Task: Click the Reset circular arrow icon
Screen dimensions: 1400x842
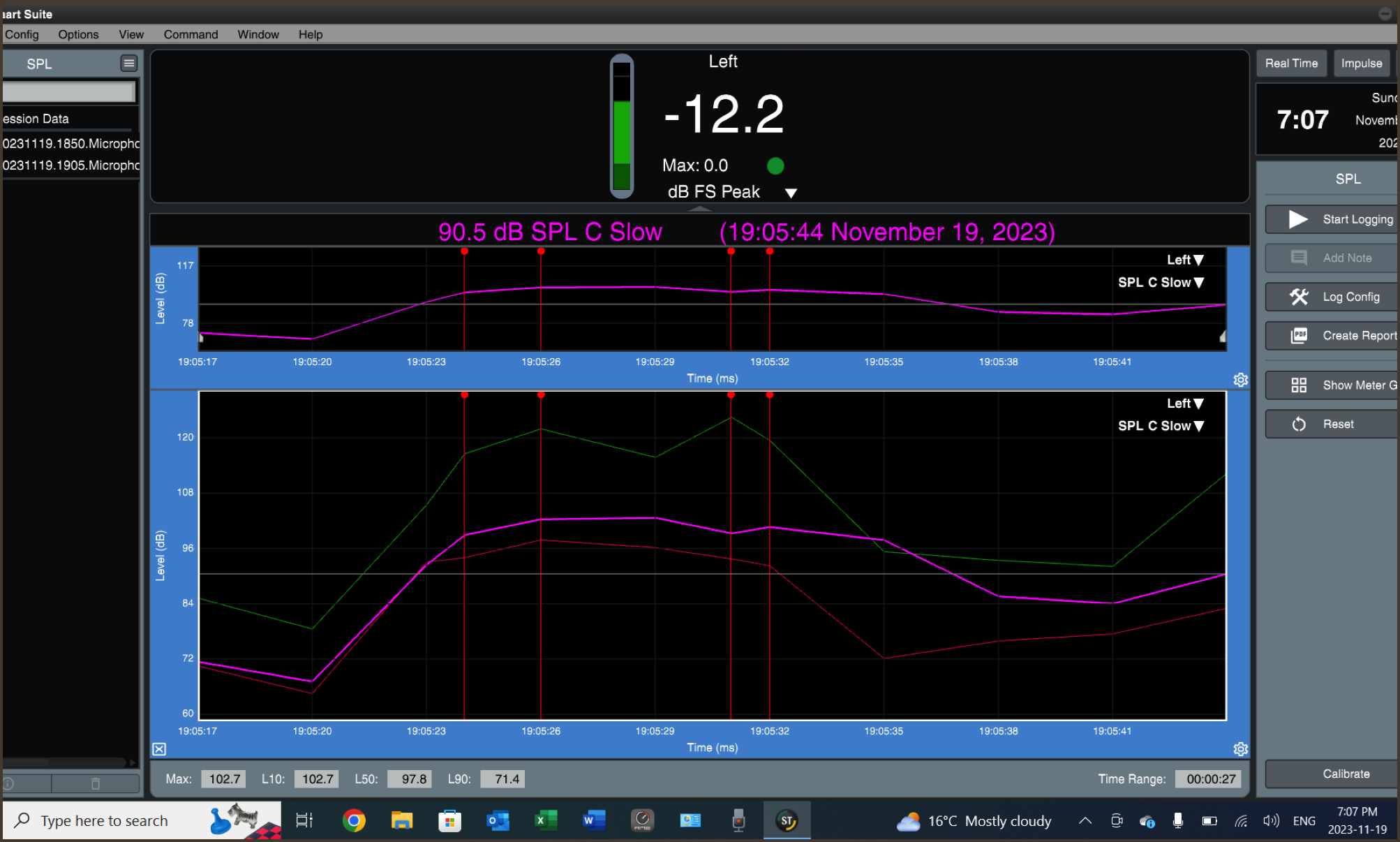Action: pyautogui.click(x=1298, y=424)
